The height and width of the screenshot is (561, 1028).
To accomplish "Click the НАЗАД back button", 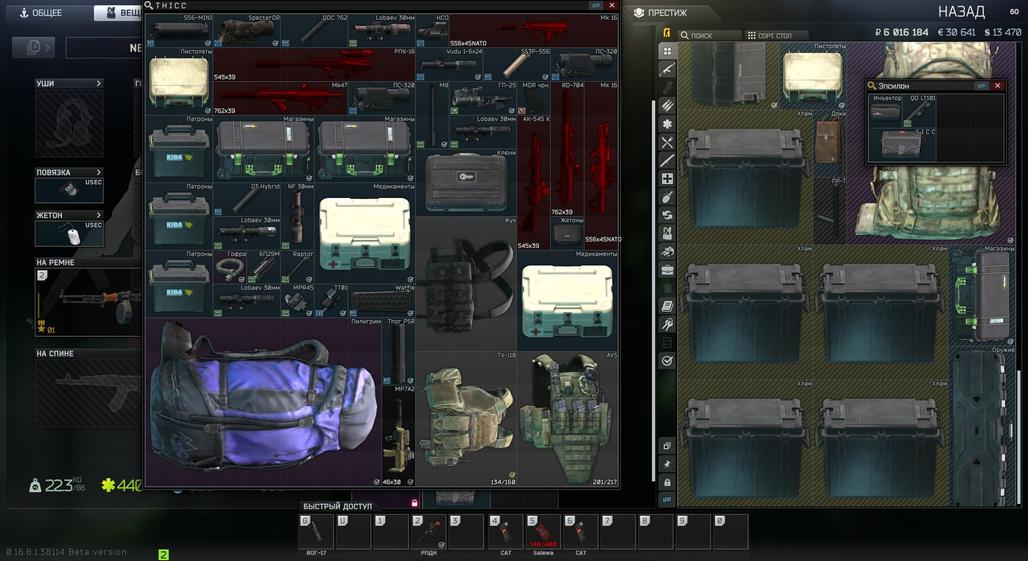I will click(961, 12).
